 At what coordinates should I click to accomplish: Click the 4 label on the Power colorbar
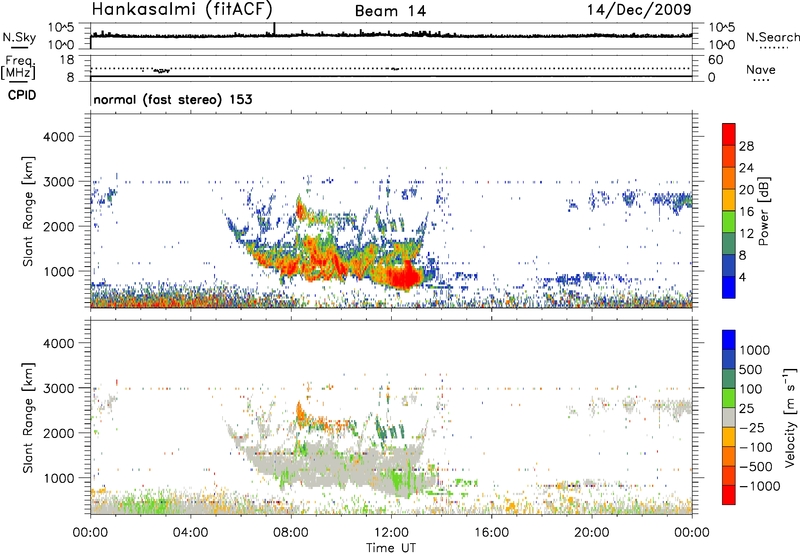tap(742, 277)
